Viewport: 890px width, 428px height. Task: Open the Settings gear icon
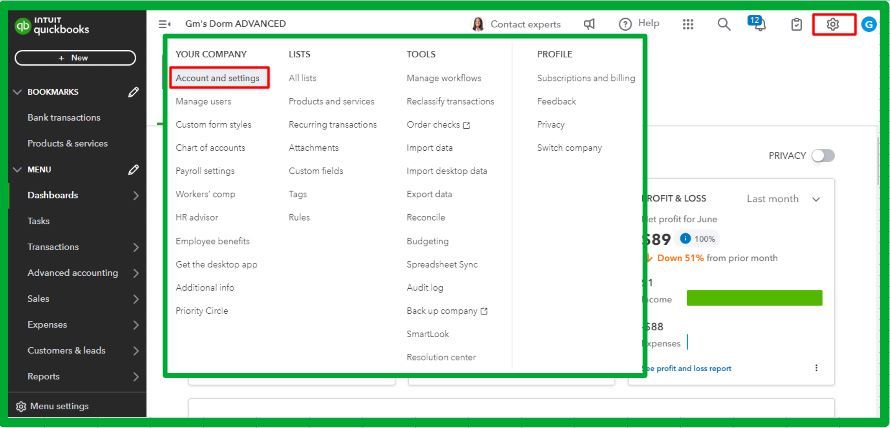pyautogui.click(x=833, y=24)
